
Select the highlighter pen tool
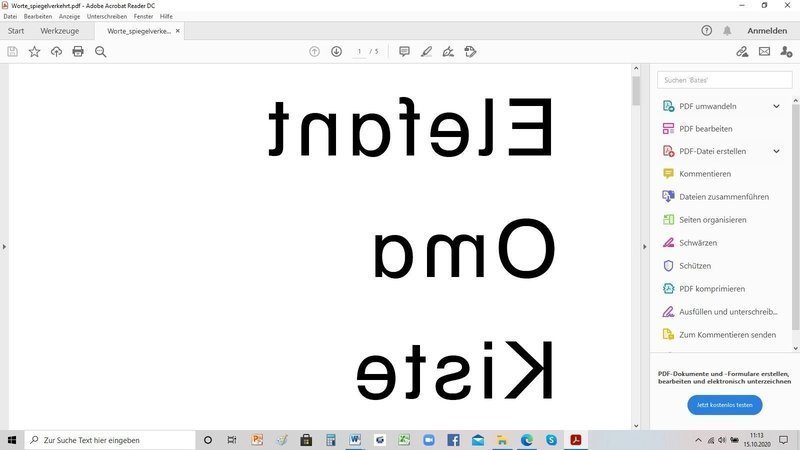pos(426,51)
